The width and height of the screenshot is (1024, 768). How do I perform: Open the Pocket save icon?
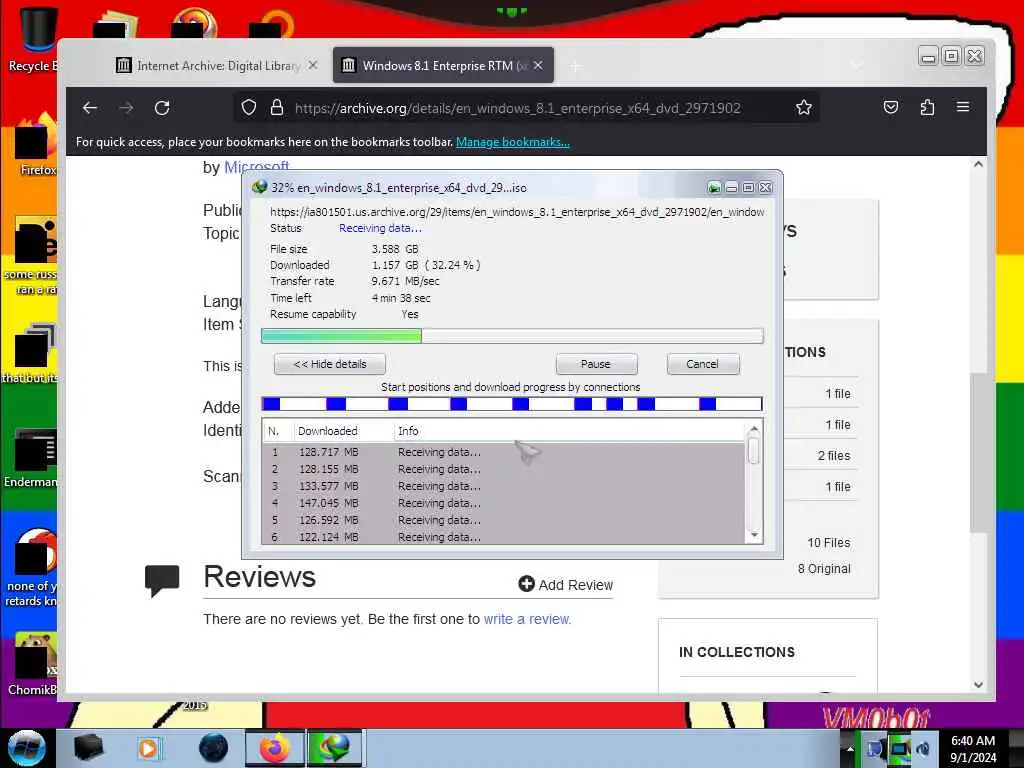point(891,107)
